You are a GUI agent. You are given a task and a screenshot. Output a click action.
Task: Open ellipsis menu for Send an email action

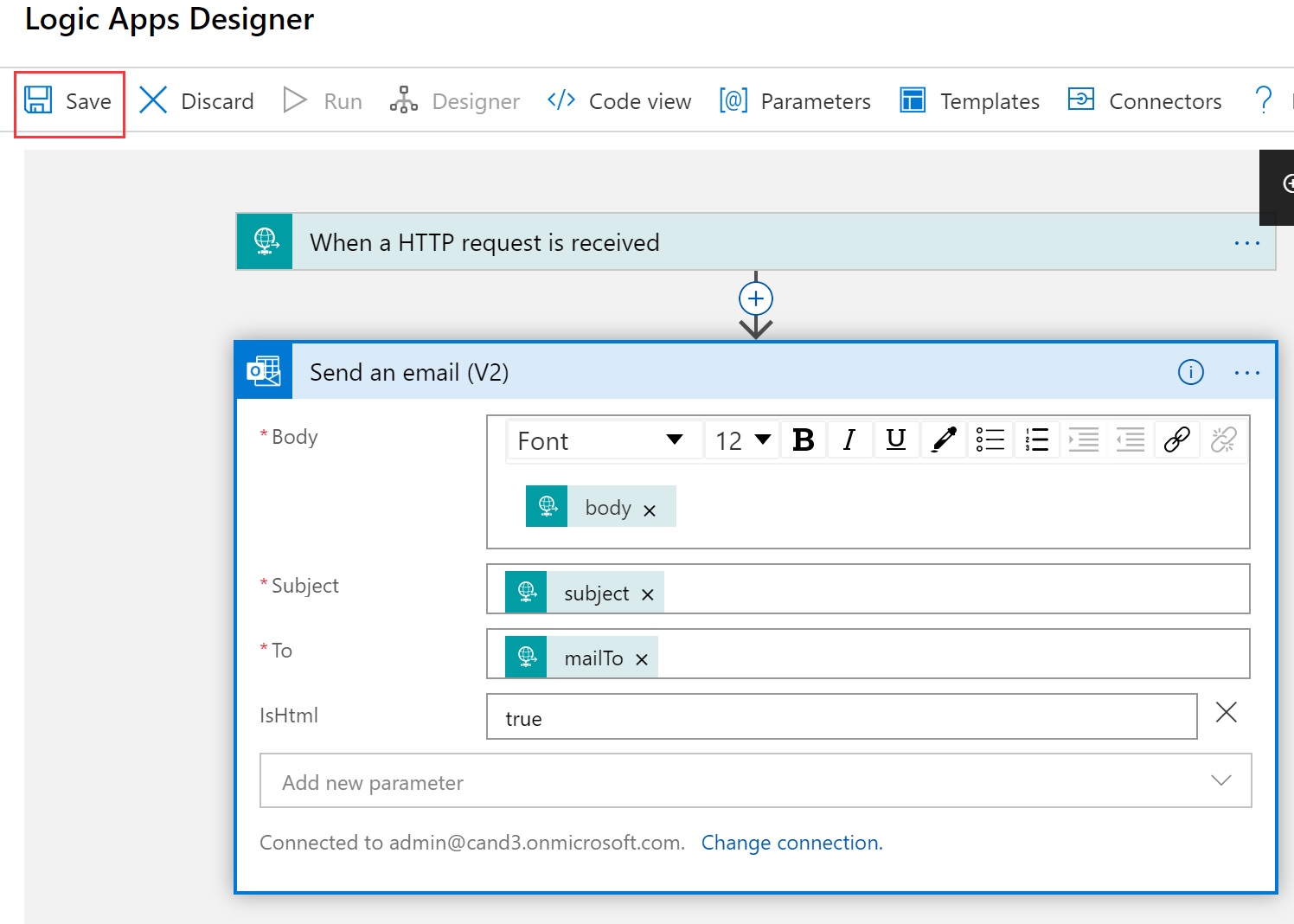[1246, 373]
